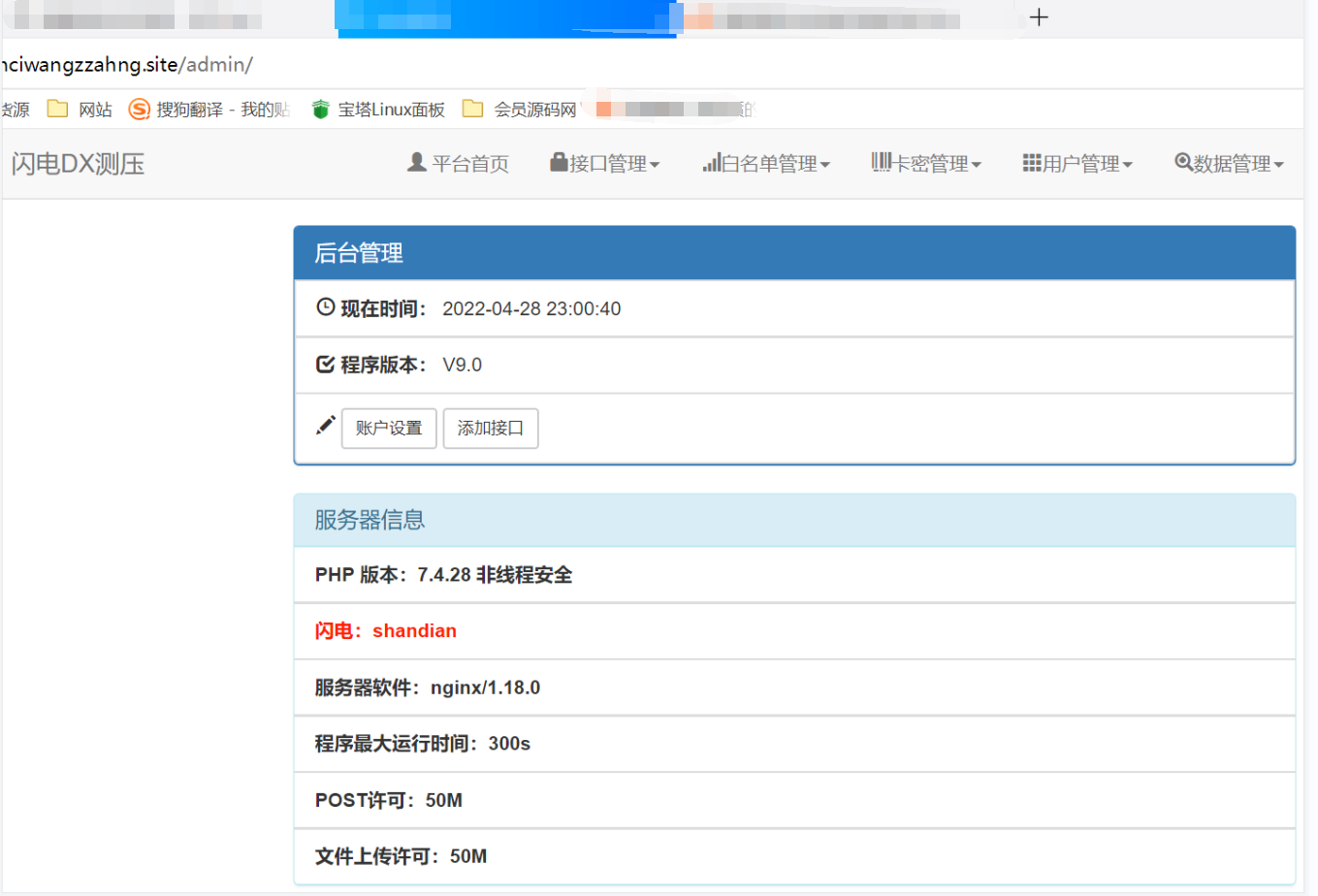Screen dimensions: 1318x896
Task: Select the pencil edit icon in 后台管理 panel
Action: 324,424
